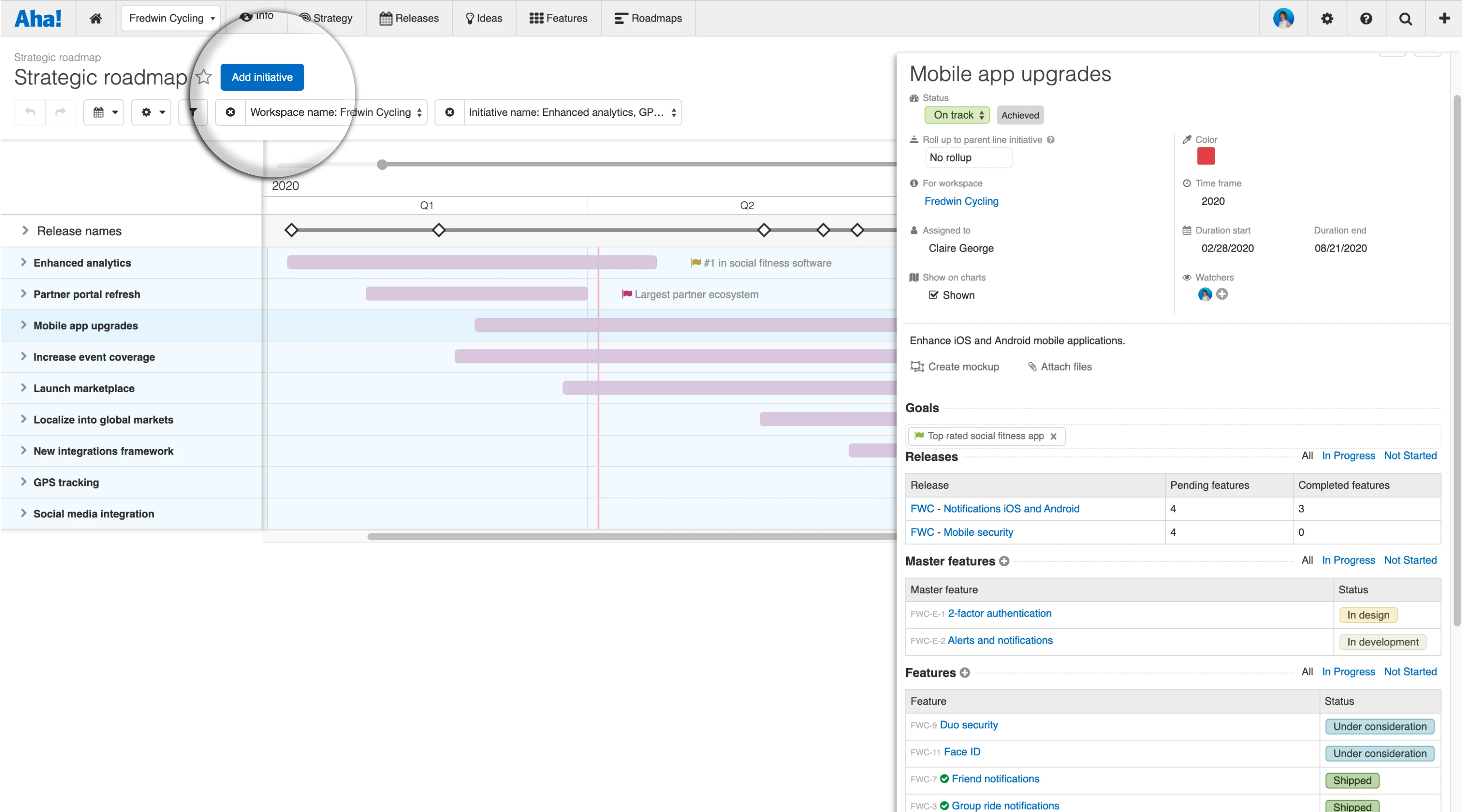Filter Releases by Not Started
The width and height of the screenshot is (1462, 812).
1410,455
